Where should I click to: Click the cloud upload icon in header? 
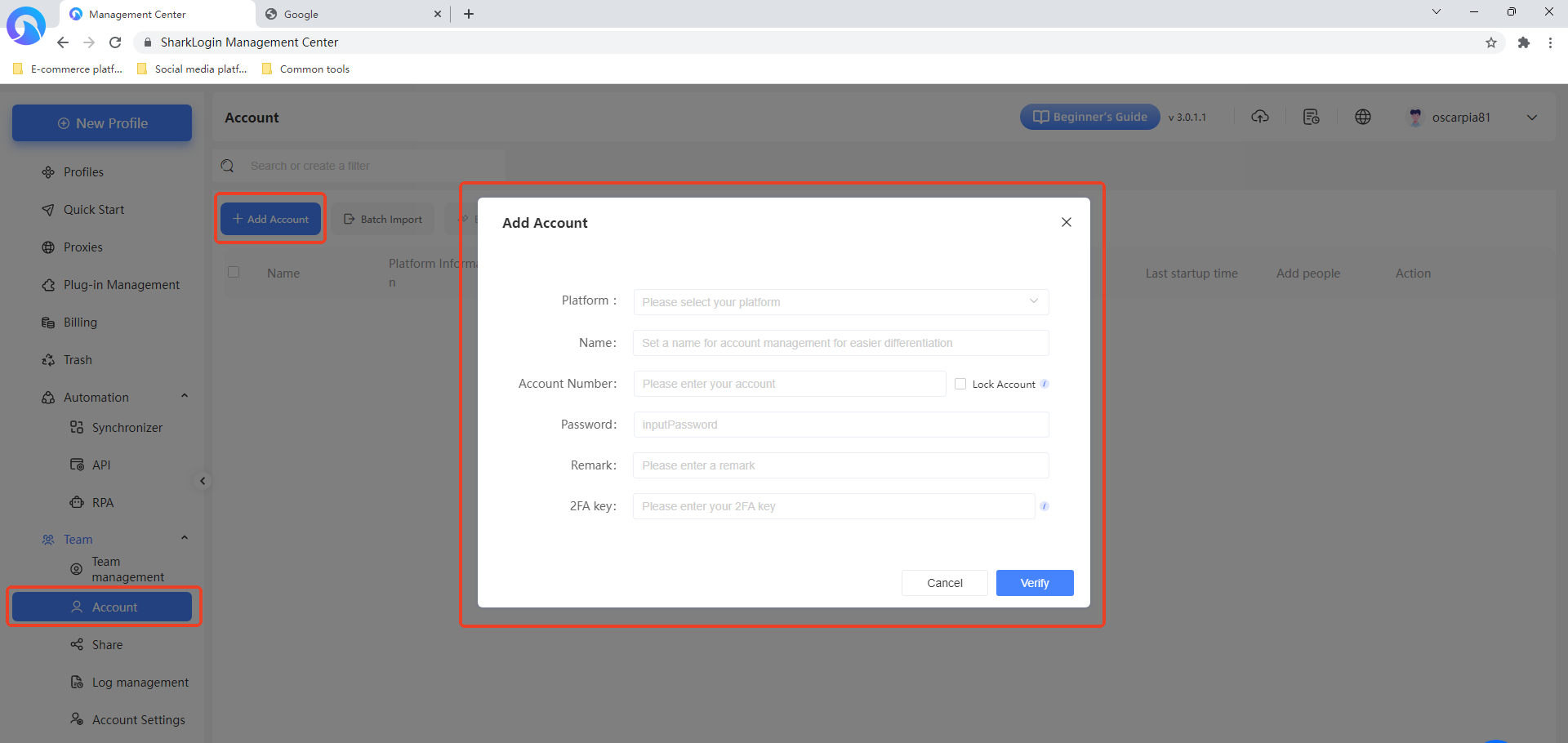click(x=1260, y=117)
